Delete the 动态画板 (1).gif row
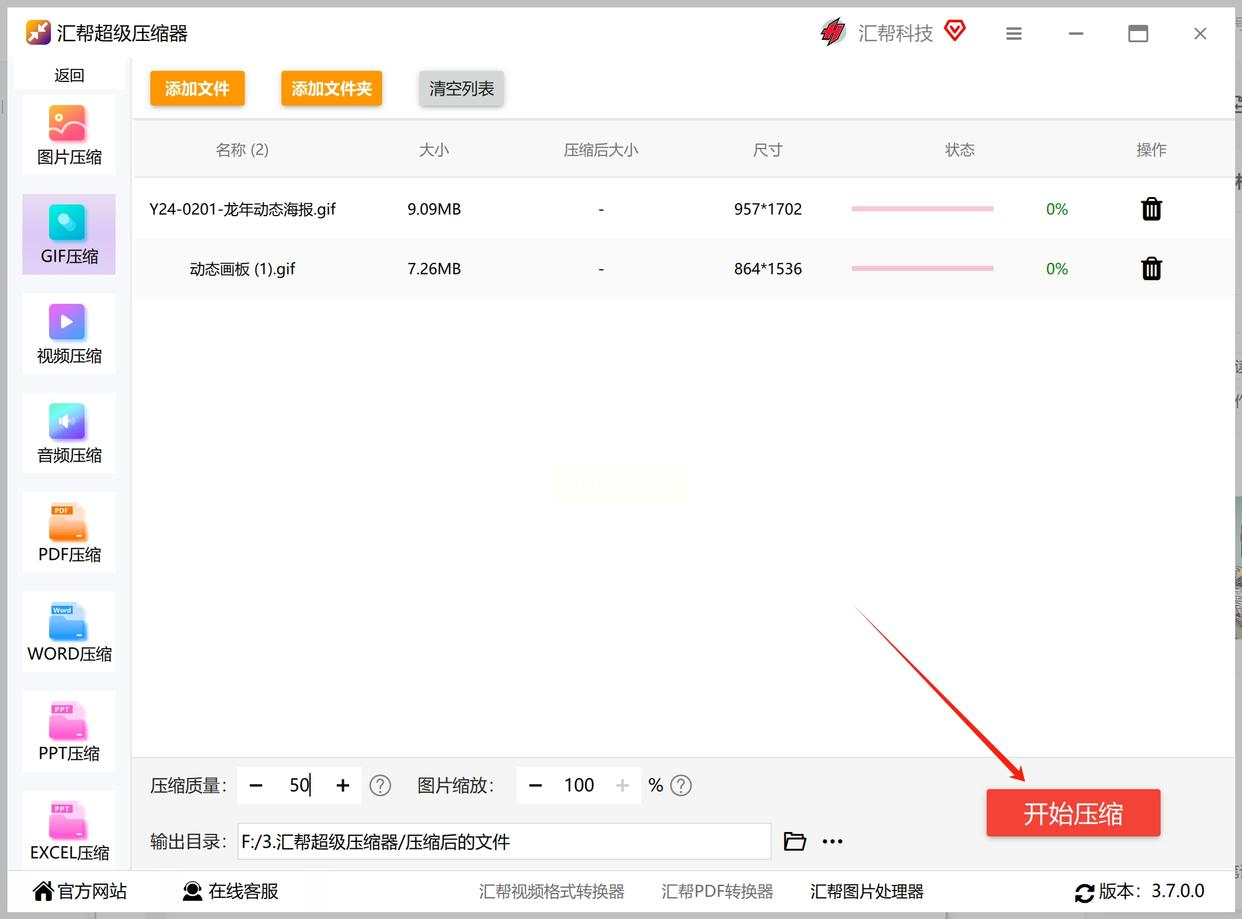1242x919 pixels. [x=1152, y=268]
